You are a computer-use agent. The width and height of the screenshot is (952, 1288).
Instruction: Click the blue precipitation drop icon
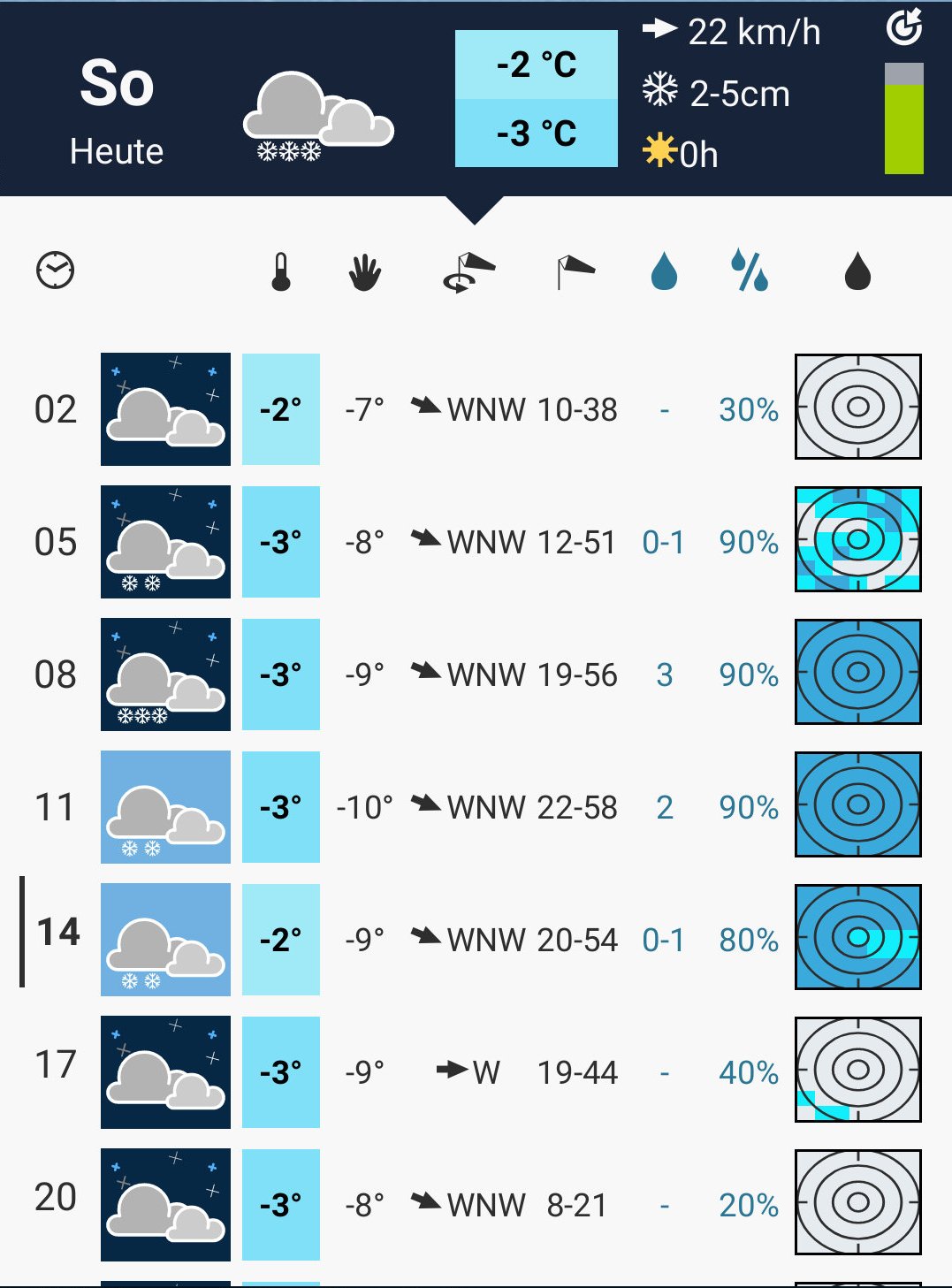pyautogui.click(x=664, y=271)
